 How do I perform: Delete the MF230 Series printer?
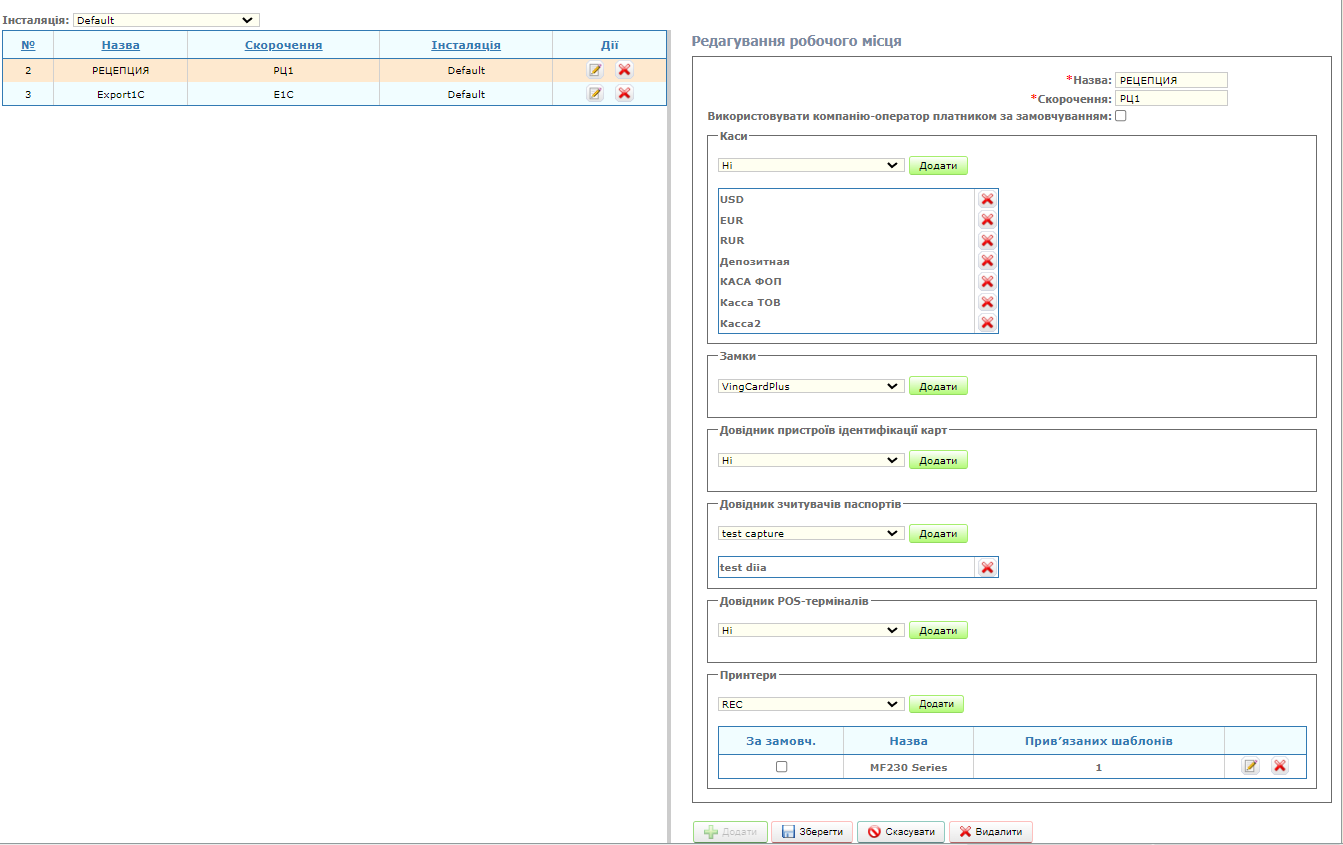[x=1279, y=766]
